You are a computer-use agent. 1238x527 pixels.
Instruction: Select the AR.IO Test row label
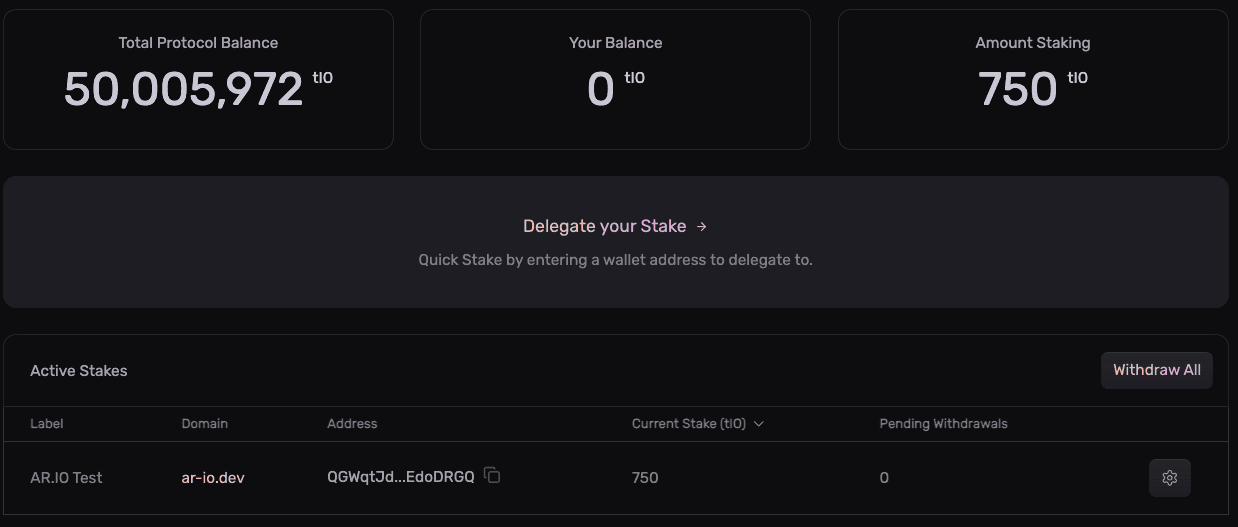click(66, 478)
